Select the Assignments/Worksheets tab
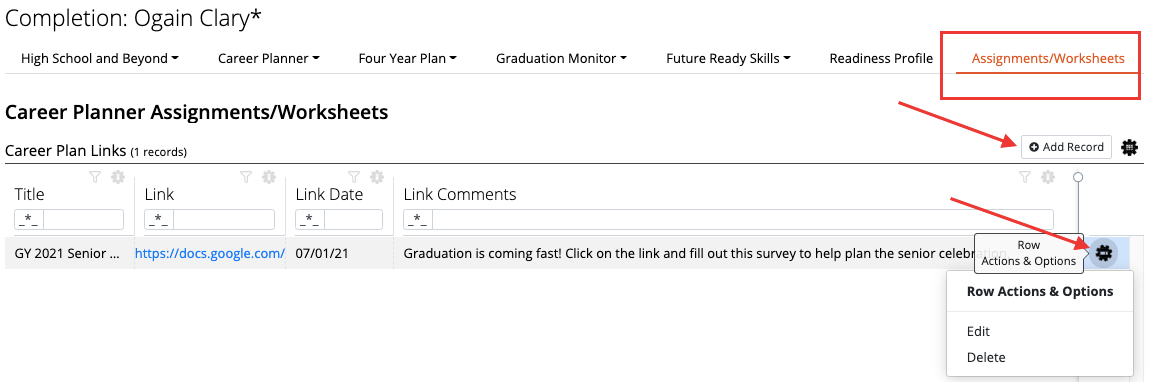The image size is (1151, 382). (x=1048, y=59)
